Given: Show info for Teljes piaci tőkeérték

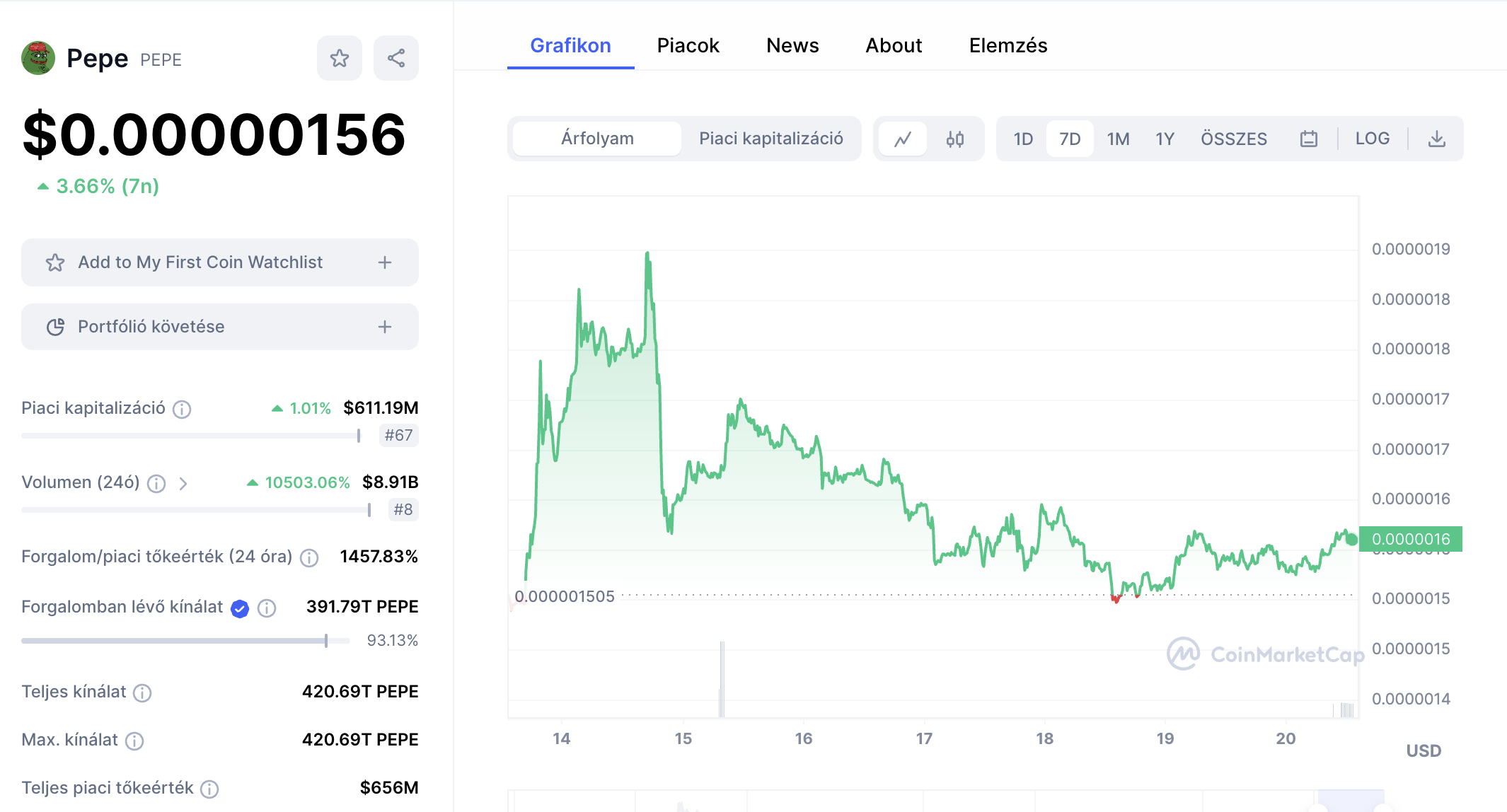Looking at the screenshot, I should (209, 789).
